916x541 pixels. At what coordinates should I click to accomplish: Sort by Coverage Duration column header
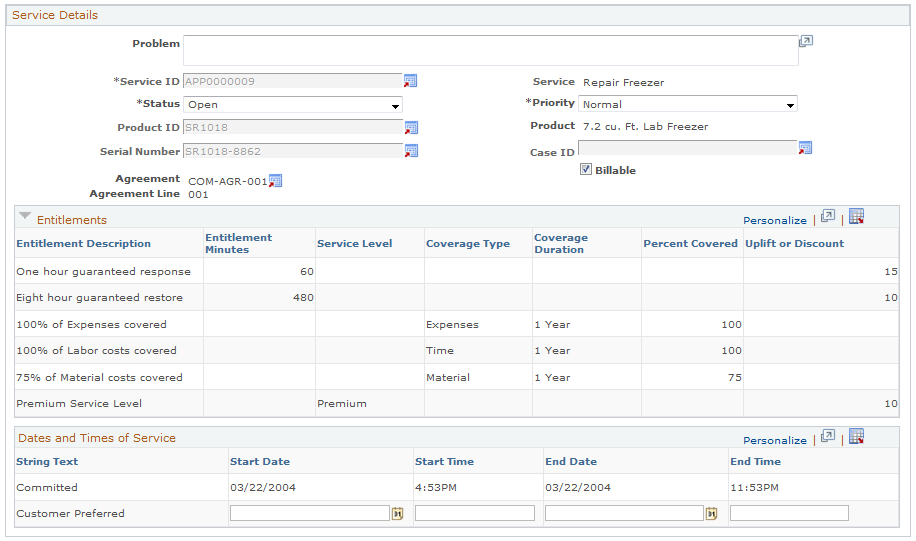coord(561,244)
